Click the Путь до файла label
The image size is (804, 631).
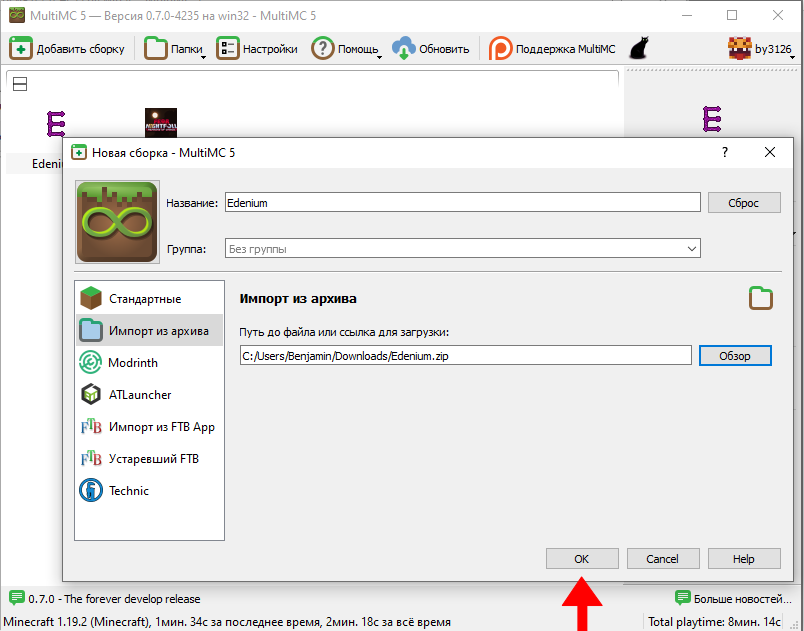pyautogui.click(x=344, y=332)
